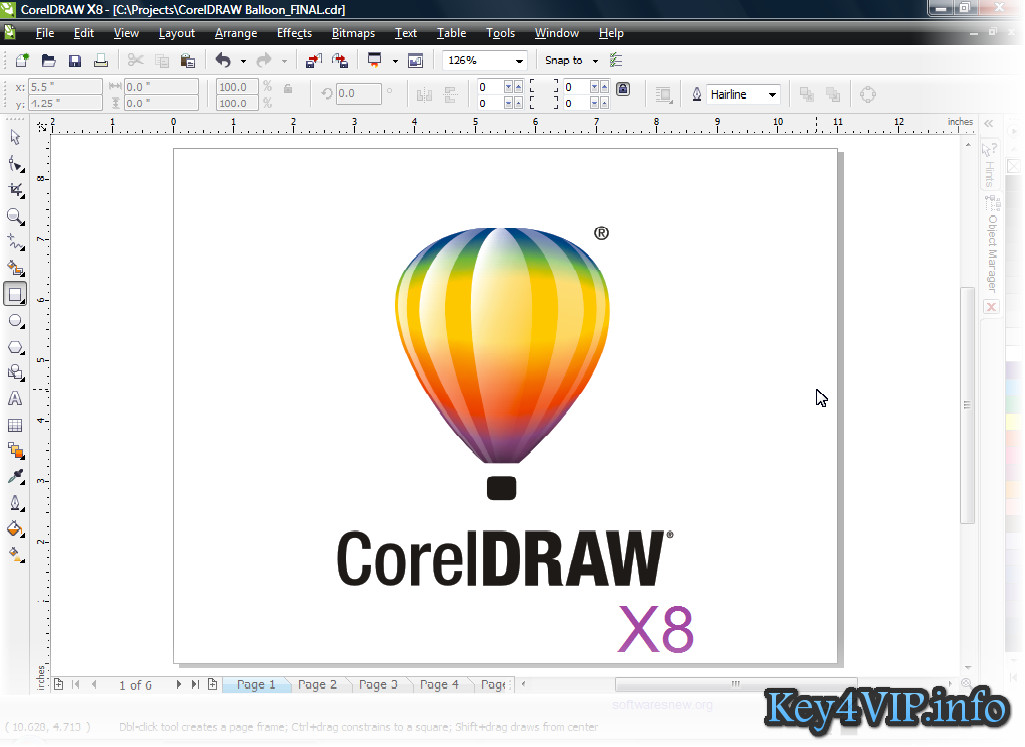Viewport: 1025px width, 747px height.
Task: Open the zoom level 126% dropdown
Action: point(519,61)
